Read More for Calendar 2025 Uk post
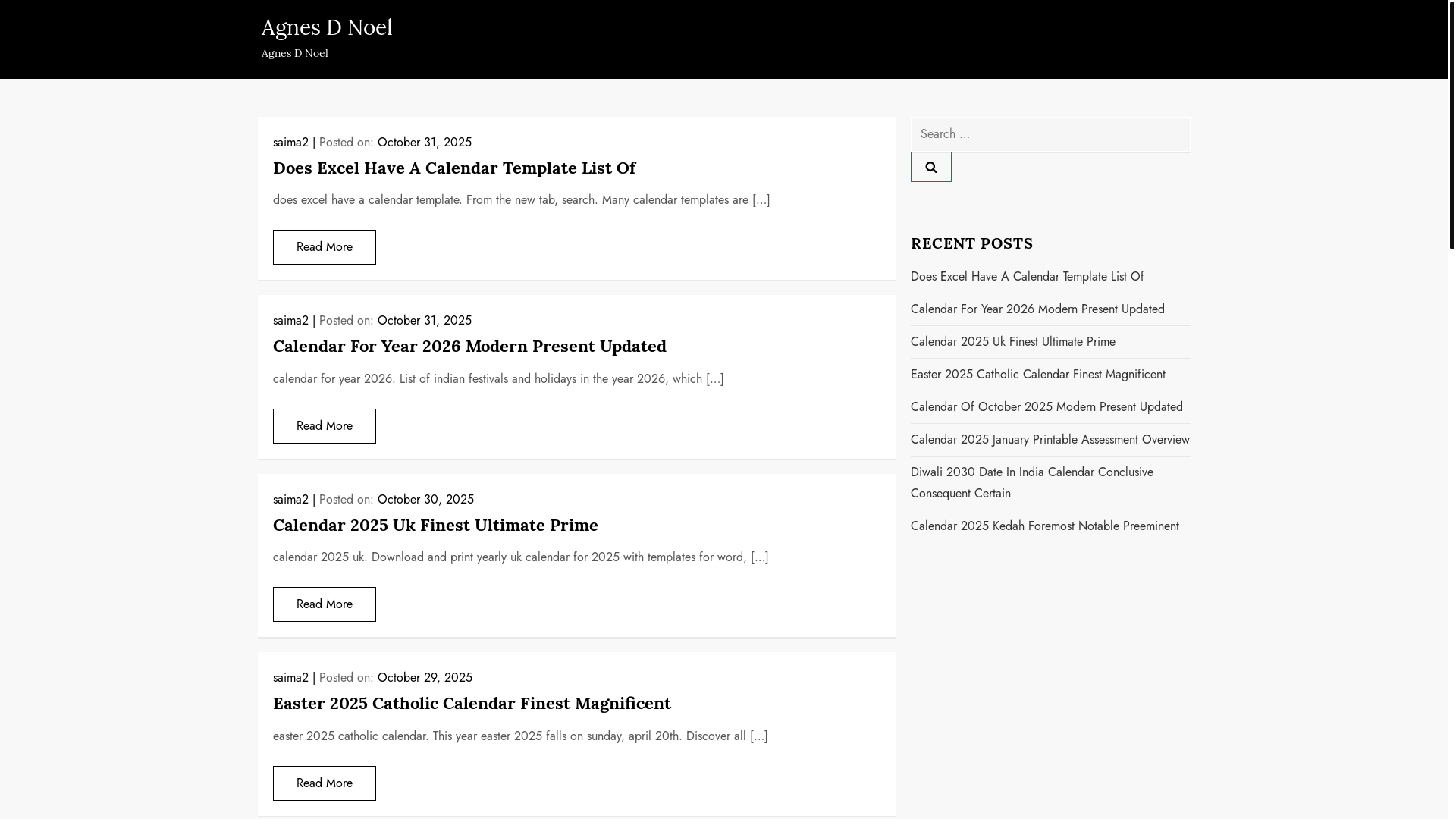1456x819 pixels. pyautogui.click(x=325, y=604)
